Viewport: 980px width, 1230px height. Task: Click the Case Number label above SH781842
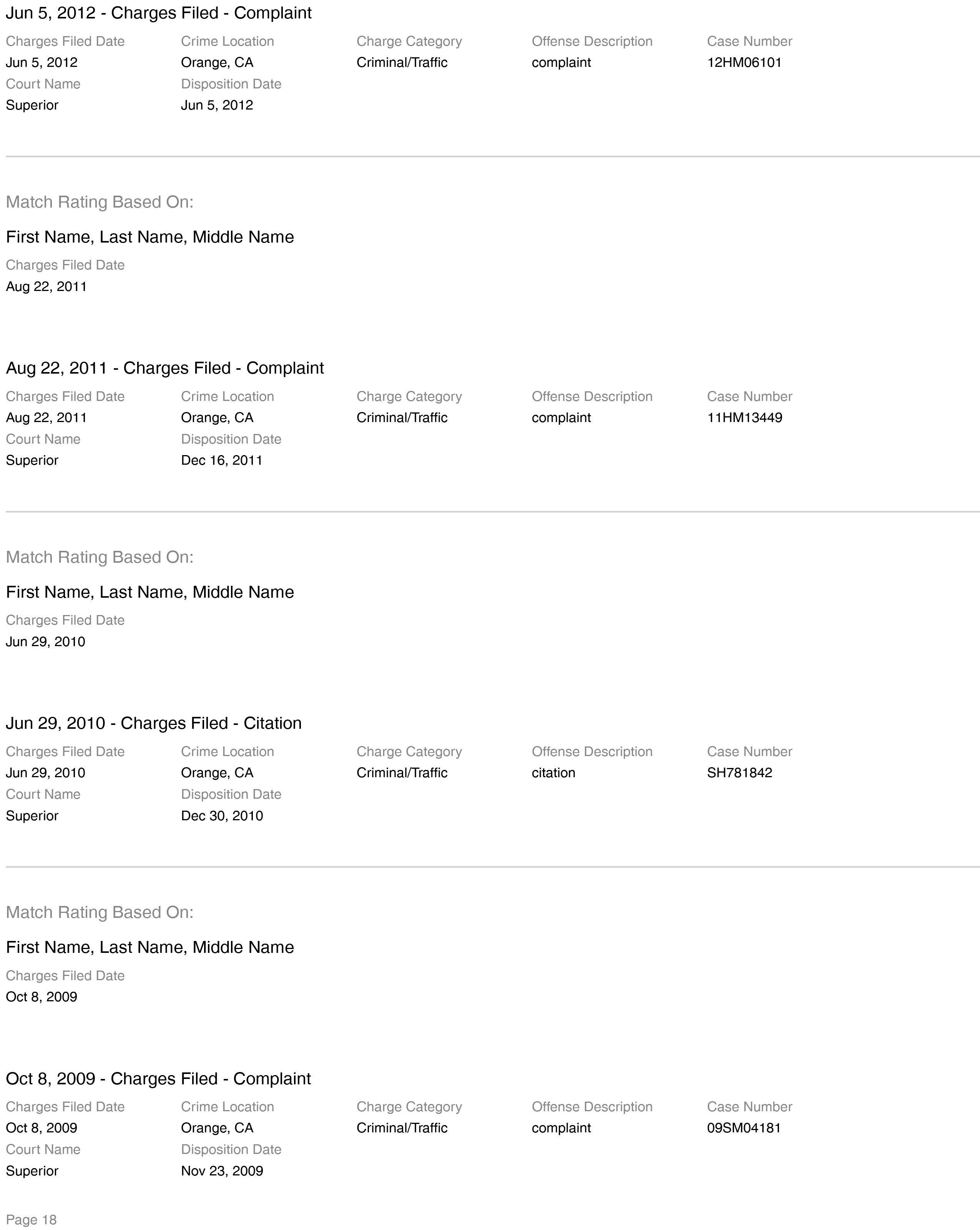[749, 751]
